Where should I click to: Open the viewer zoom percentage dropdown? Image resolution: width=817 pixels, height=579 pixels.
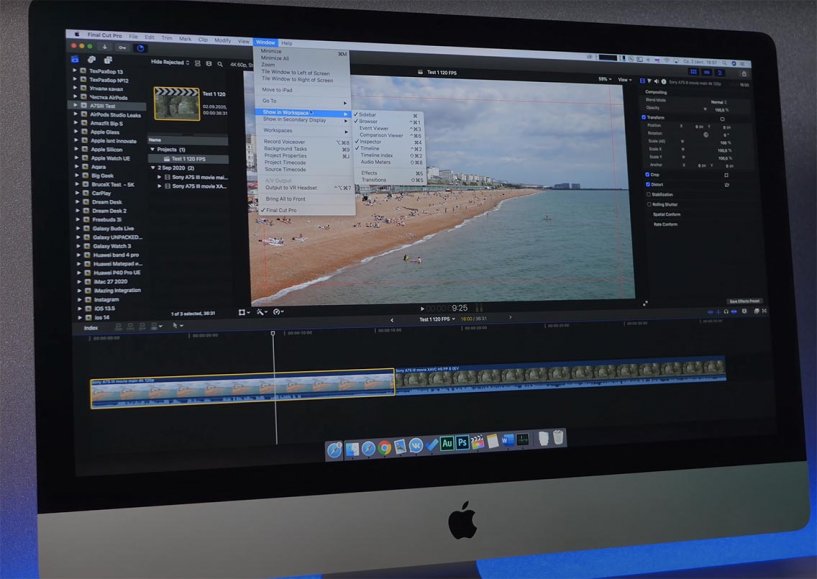605,79
